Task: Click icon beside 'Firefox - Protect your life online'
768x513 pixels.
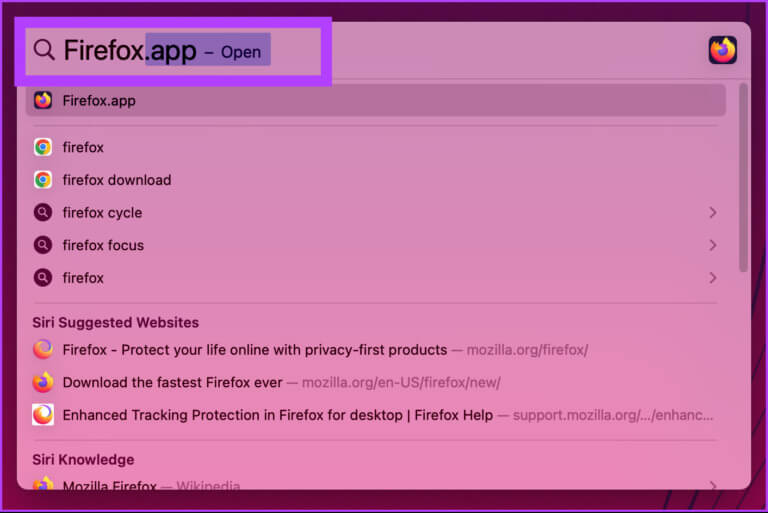Action: (43, 349)
